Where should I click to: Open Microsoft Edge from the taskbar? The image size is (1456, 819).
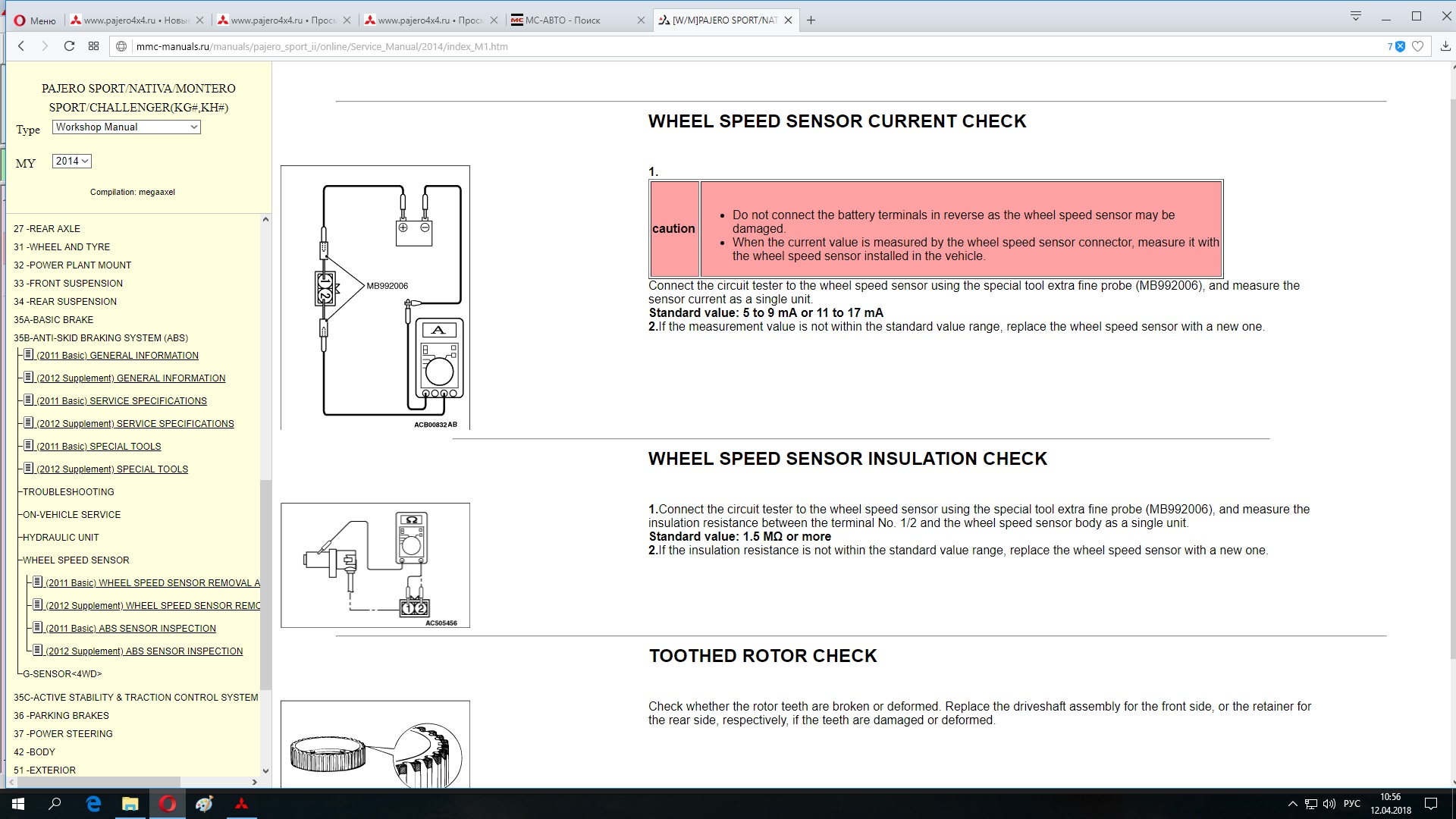point(93,804)
